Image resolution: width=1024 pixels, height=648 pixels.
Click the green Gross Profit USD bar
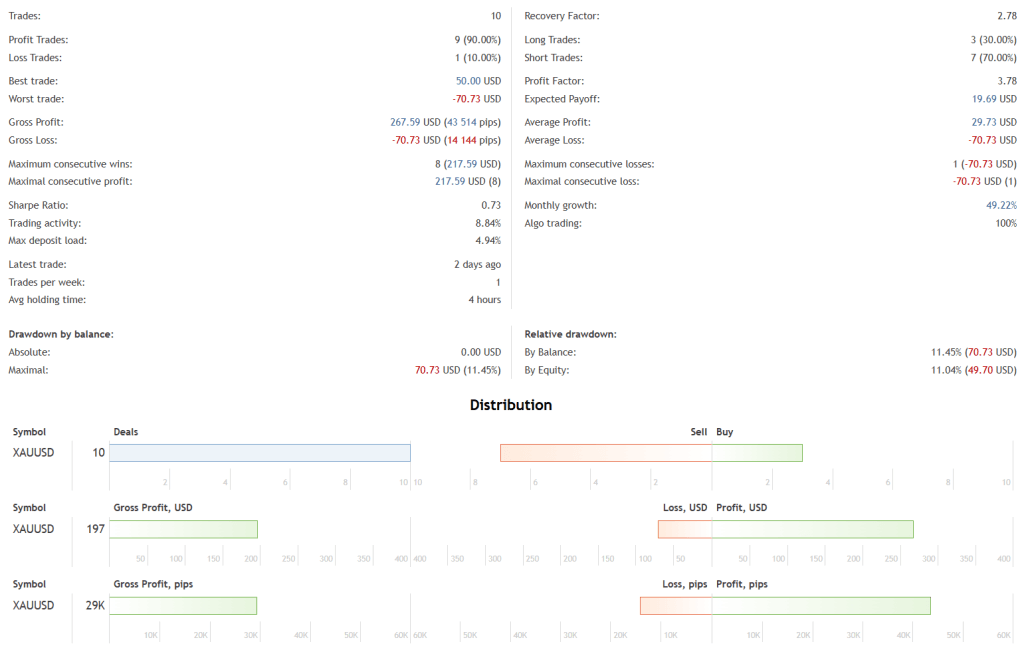(x=183, y=529)
